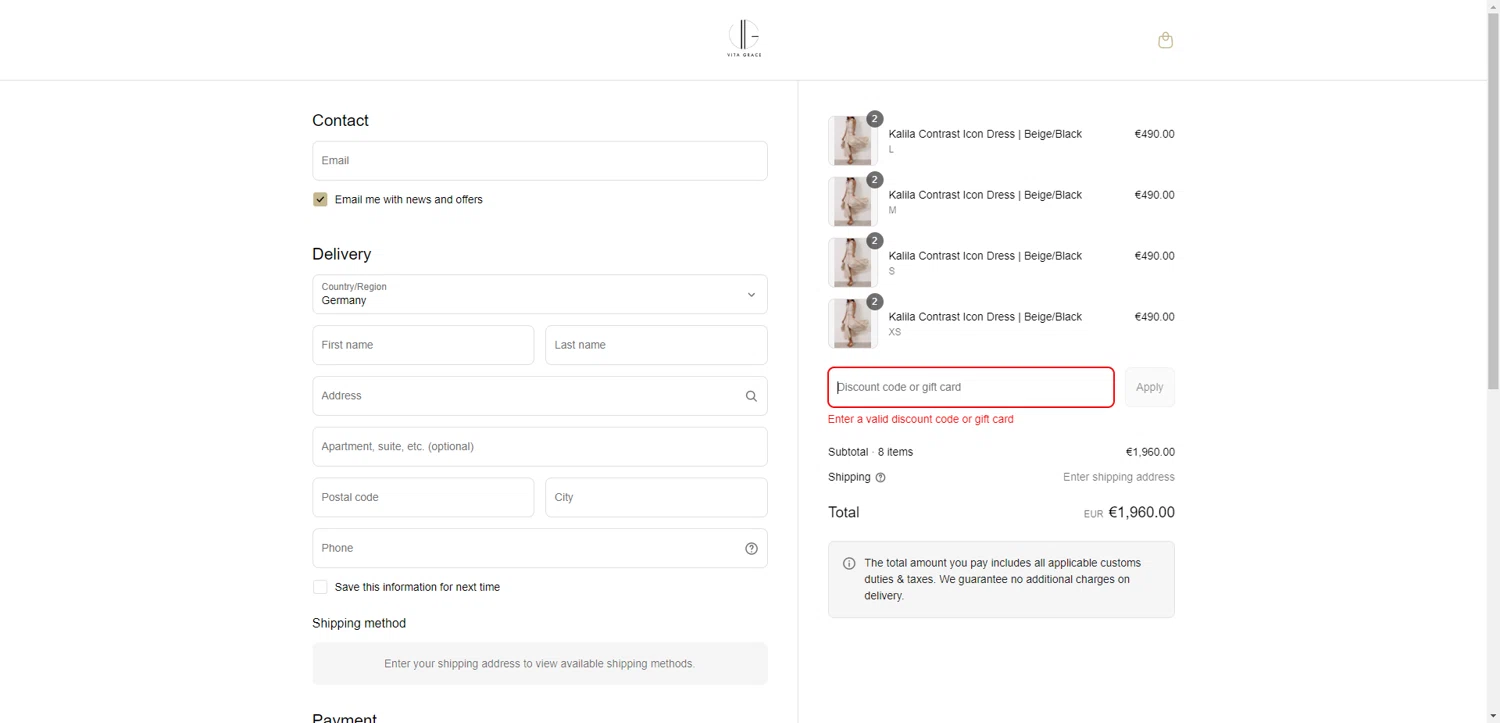Click the Kalila dress name for size M

985,195
